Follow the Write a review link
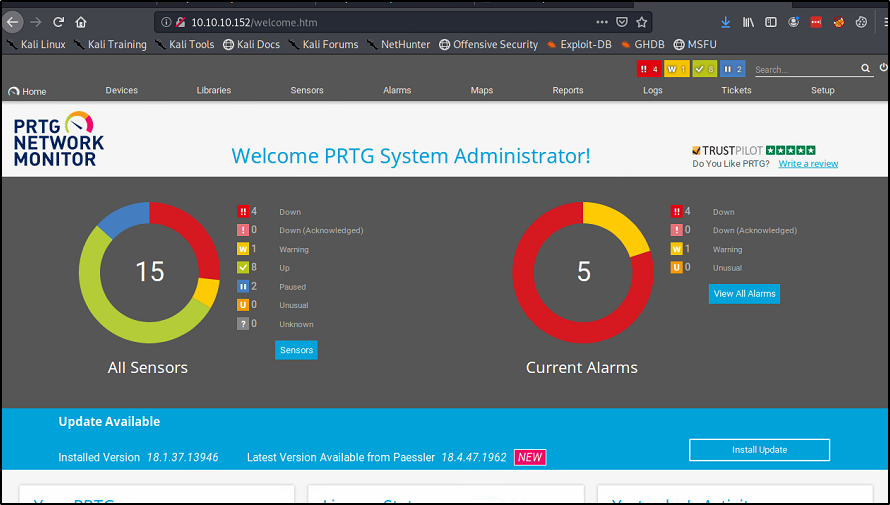 pos(808,164)
